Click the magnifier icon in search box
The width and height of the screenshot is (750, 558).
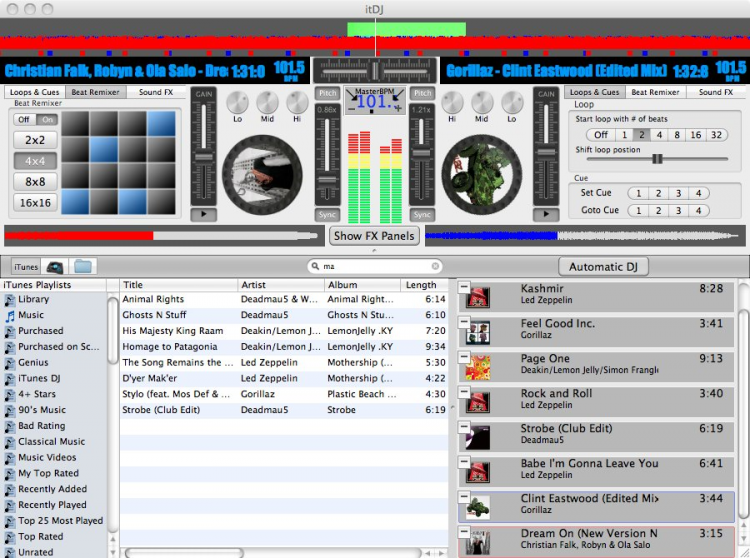click(x=315, y=266)
